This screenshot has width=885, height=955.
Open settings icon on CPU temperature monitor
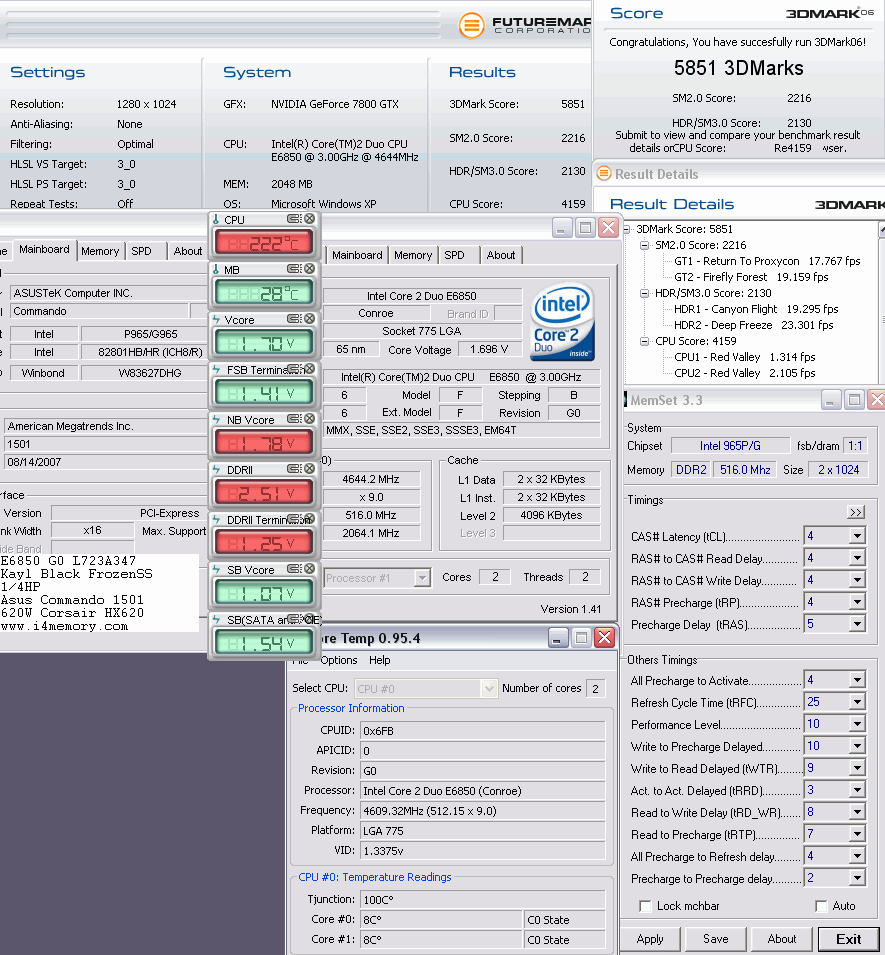294,219
